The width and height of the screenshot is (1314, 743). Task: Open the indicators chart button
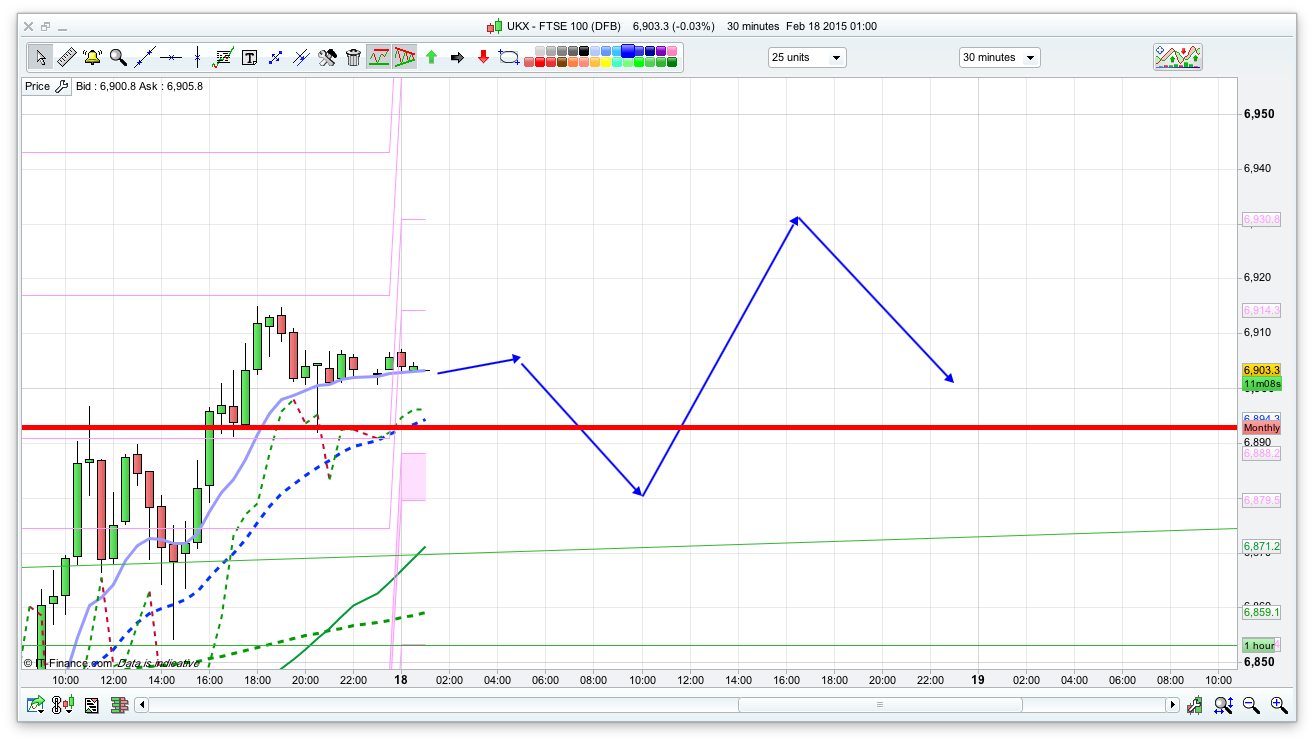coord(1178,57)
